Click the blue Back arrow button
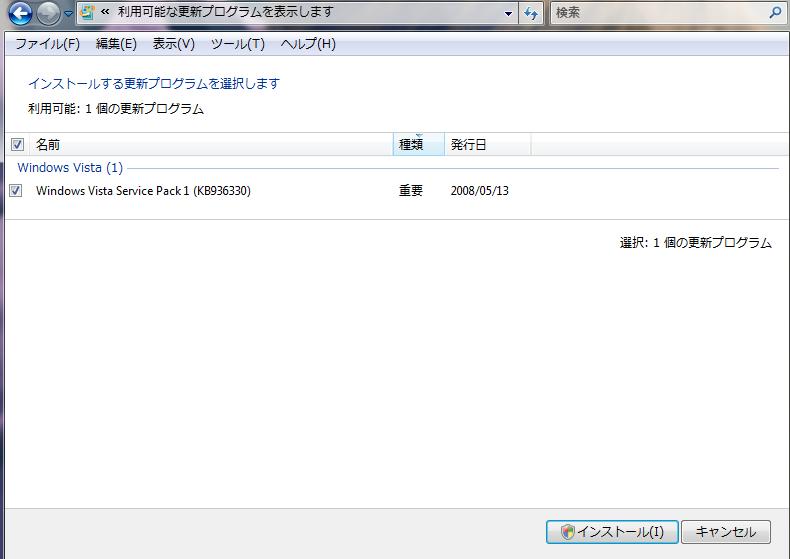The image size is (790, 559). [x=21, y=13]
